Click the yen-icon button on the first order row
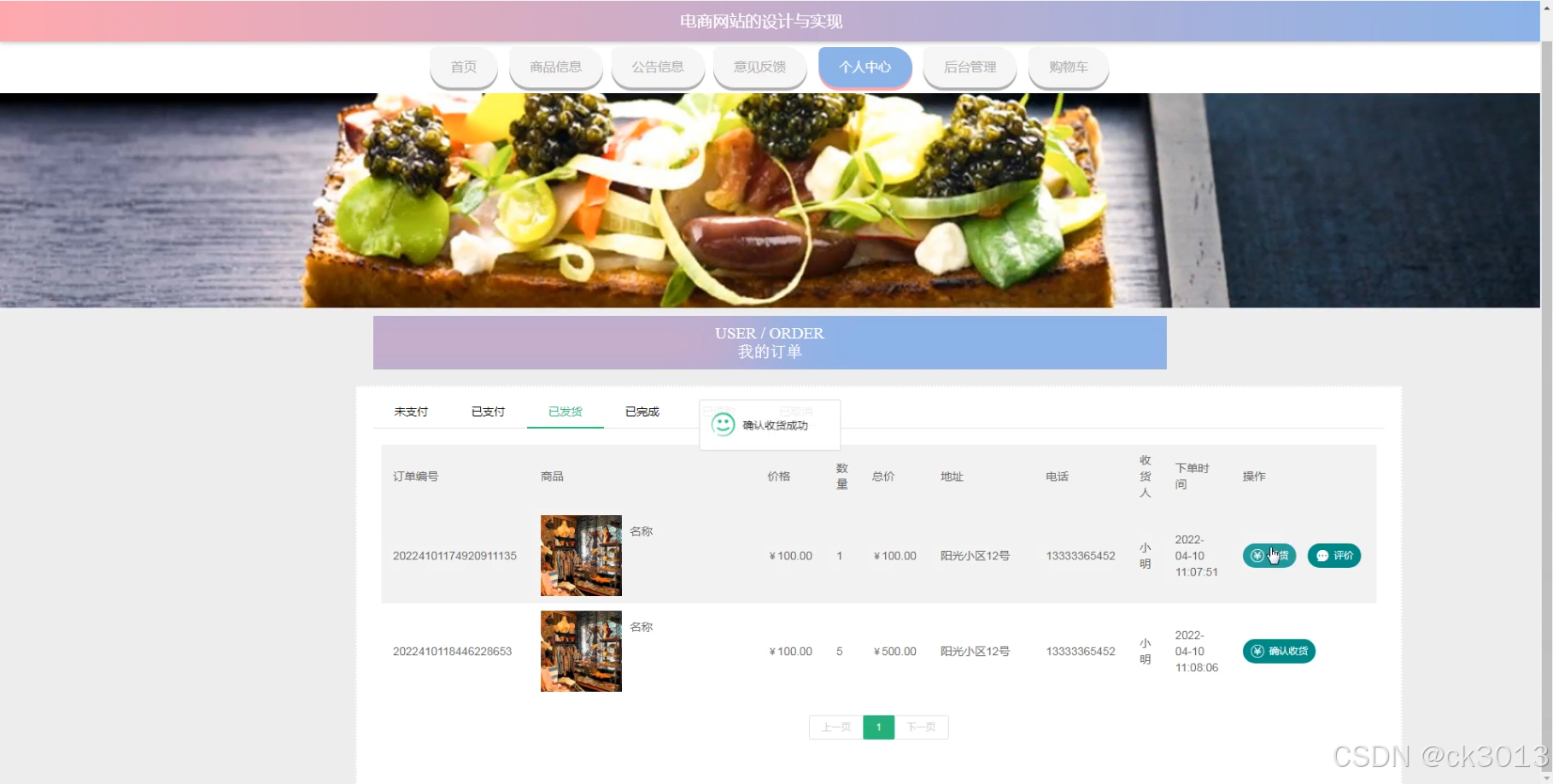 point(1269,556)
